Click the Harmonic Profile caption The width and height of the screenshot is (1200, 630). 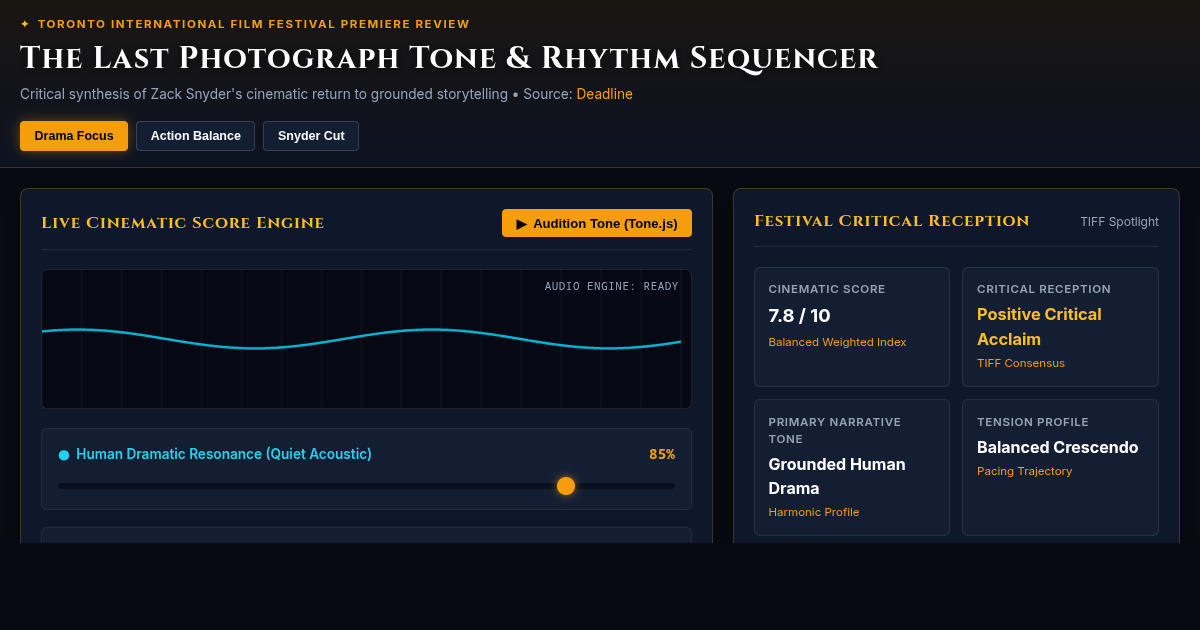pos(814,512)
